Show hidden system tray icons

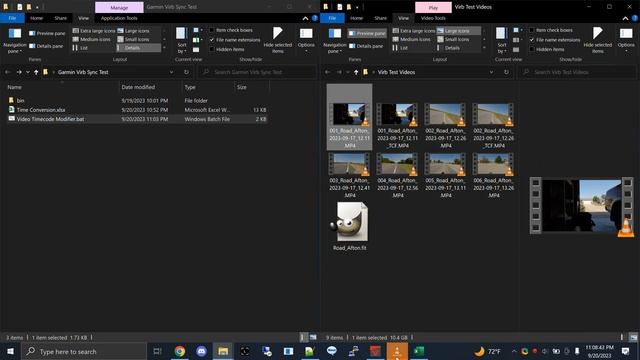(x=514, y=351)
